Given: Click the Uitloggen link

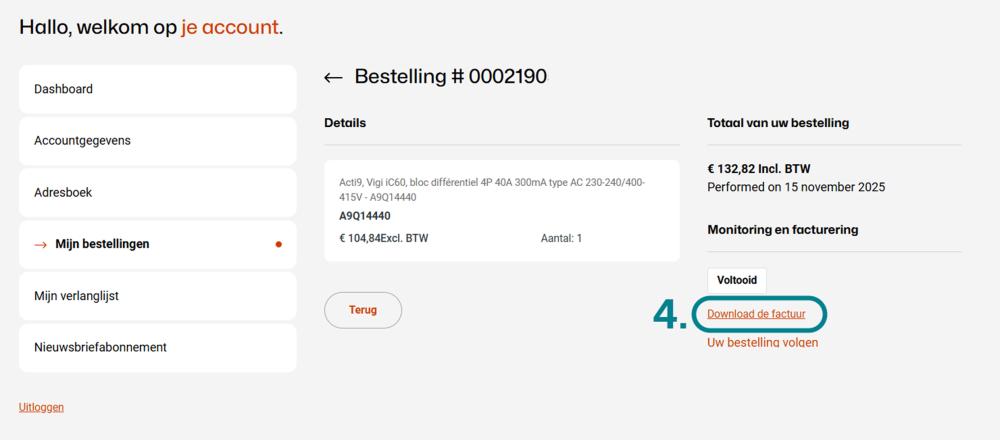Looking at the screenshot, I should 41,407.
